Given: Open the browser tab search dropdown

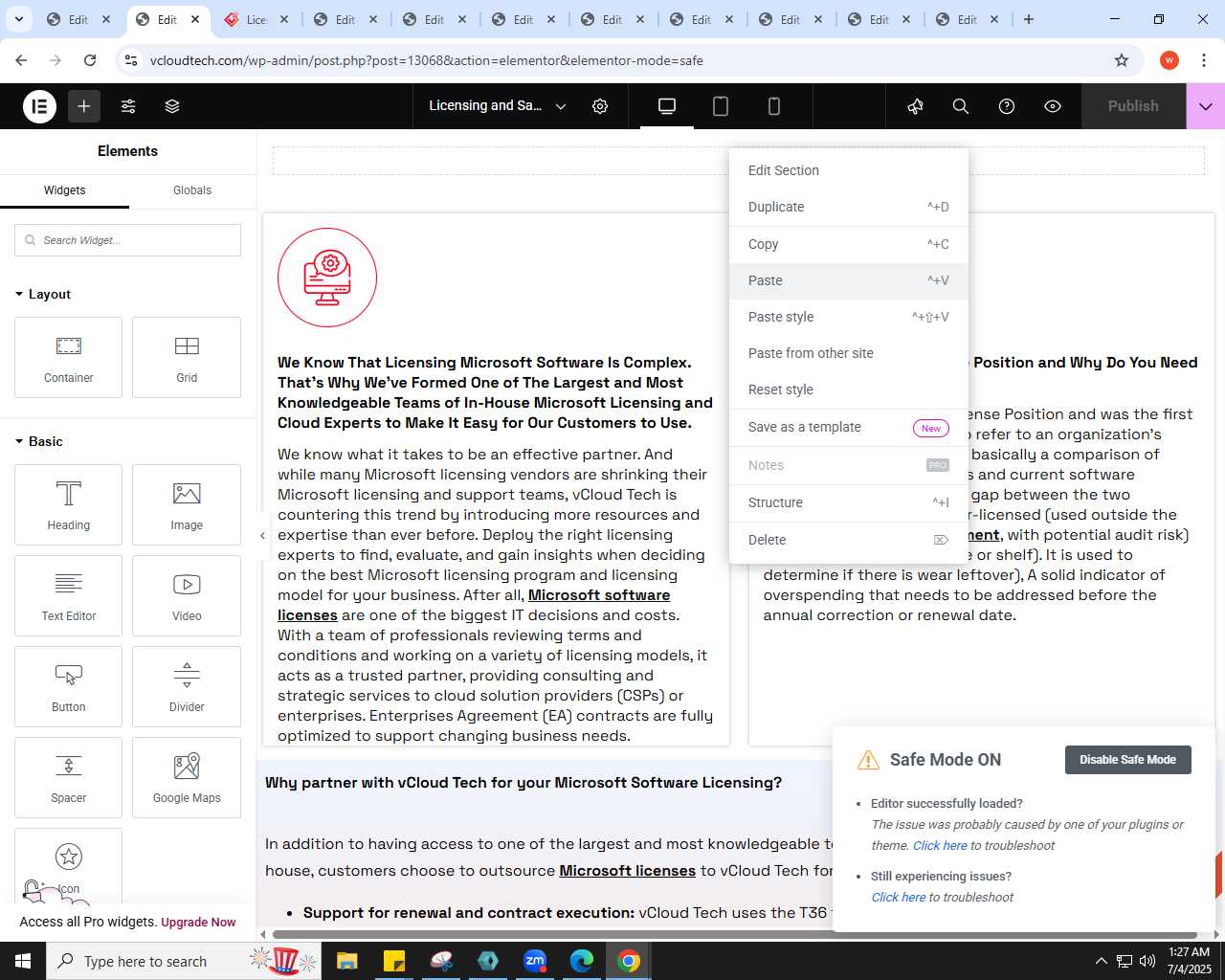Looking at the screenshot, I should point(18,19).
